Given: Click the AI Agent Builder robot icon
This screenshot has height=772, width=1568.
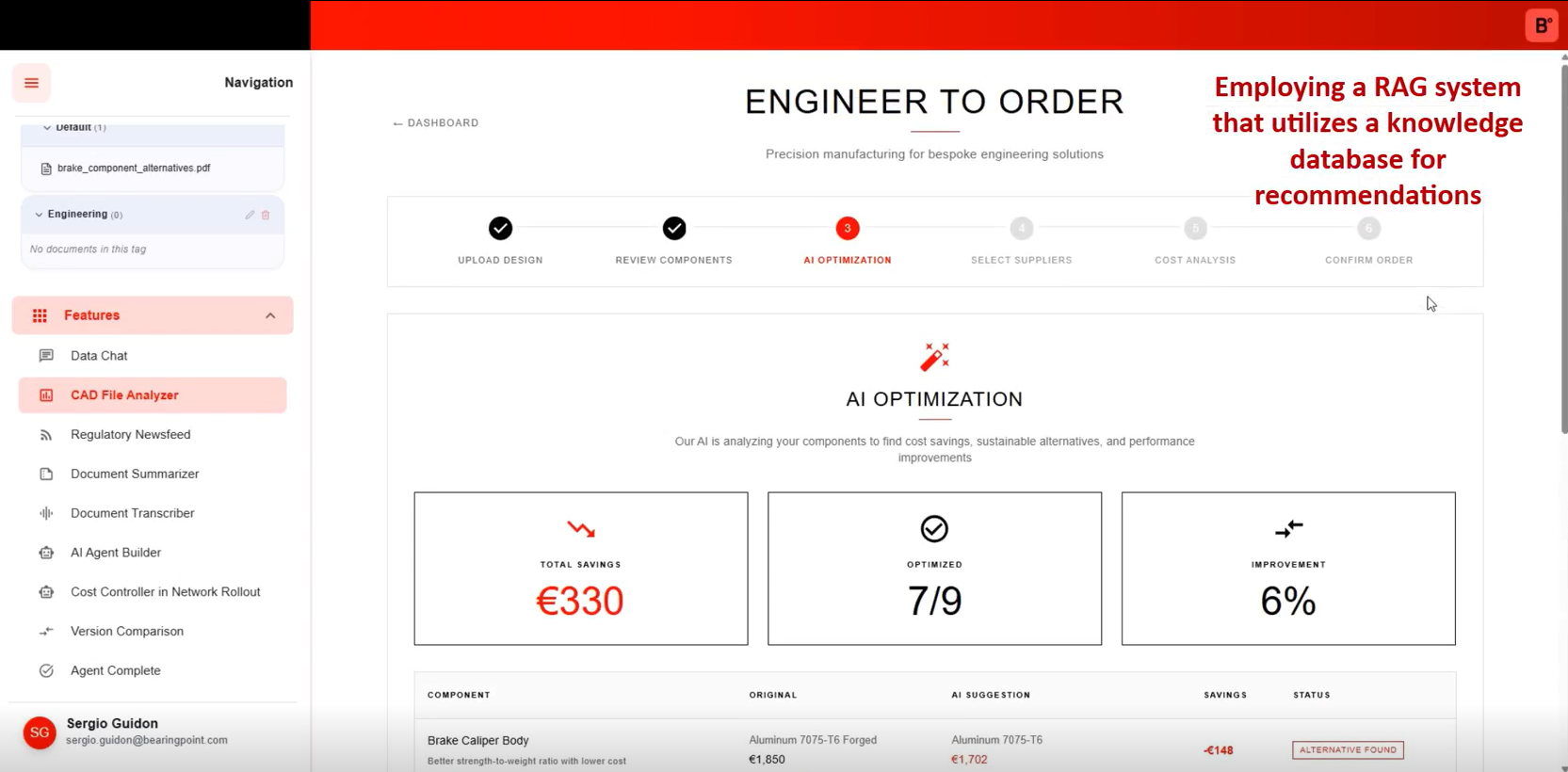Looking at the screenshot, I should [x=46, y=553].
